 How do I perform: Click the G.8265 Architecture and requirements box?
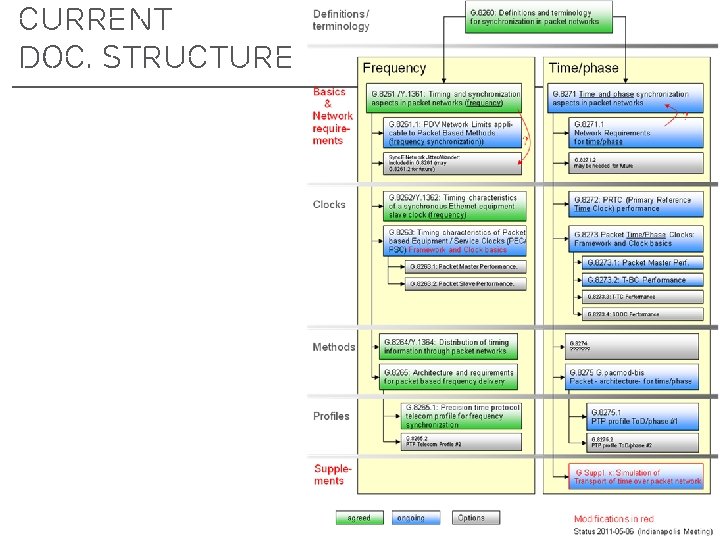pyautogui.click(x=448, y=377)
